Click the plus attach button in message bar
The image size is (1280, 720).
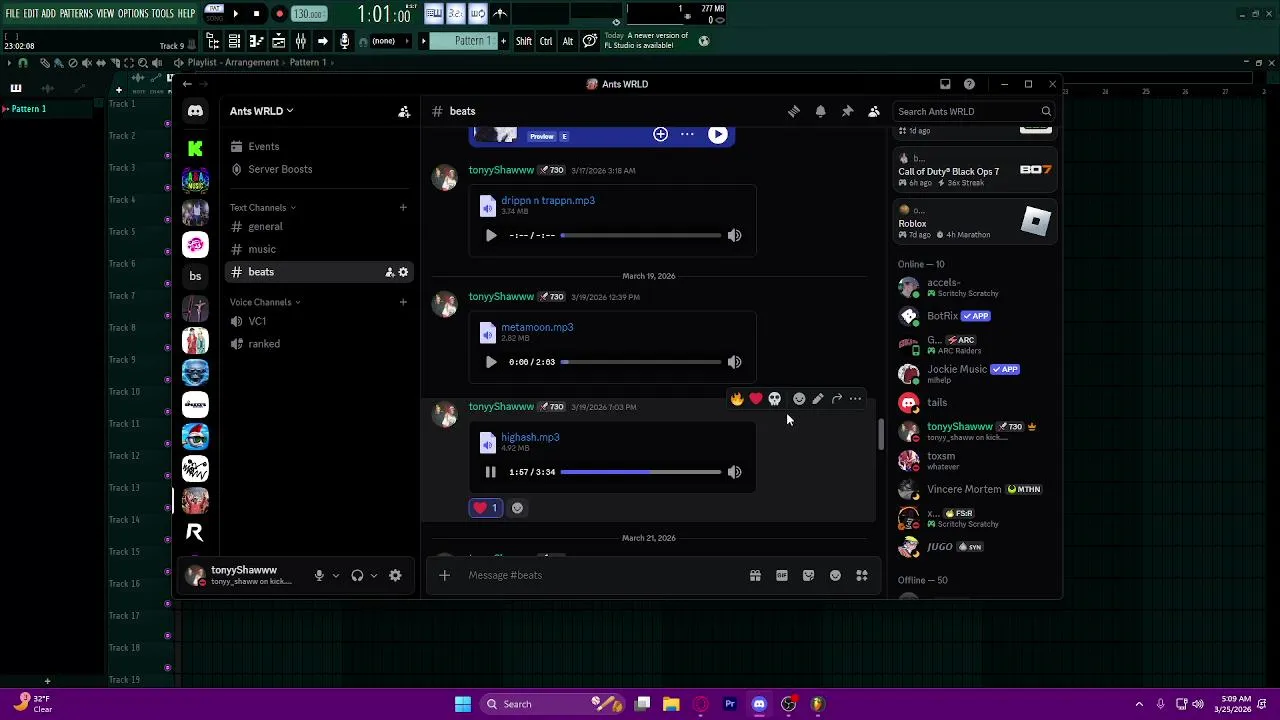click(x=444, y=575)
